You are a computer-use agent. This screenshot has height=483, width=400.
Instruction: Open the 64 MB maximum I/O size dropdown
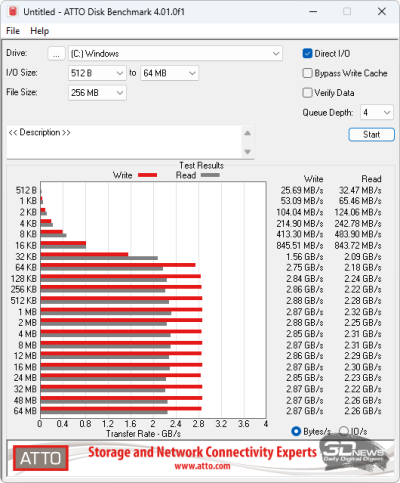coord(169,73)
